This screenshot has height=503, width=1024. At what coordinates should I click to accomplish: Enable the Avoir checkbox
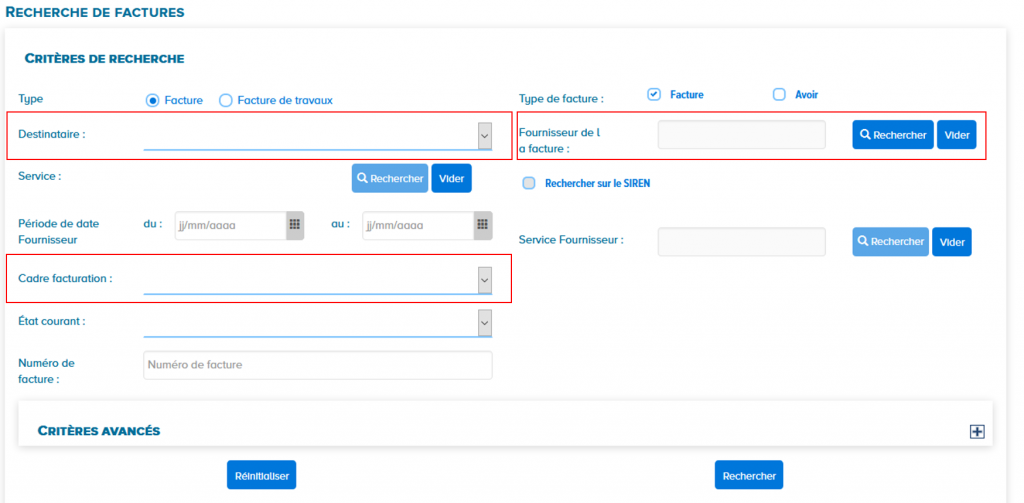780,95
